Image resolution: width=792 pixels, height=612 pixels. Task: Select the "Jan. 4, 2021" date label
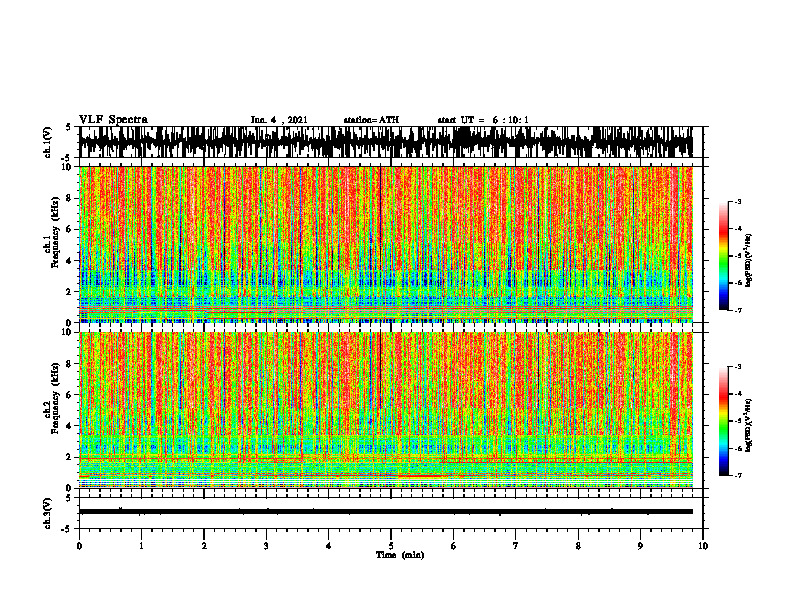click(279, 120)
